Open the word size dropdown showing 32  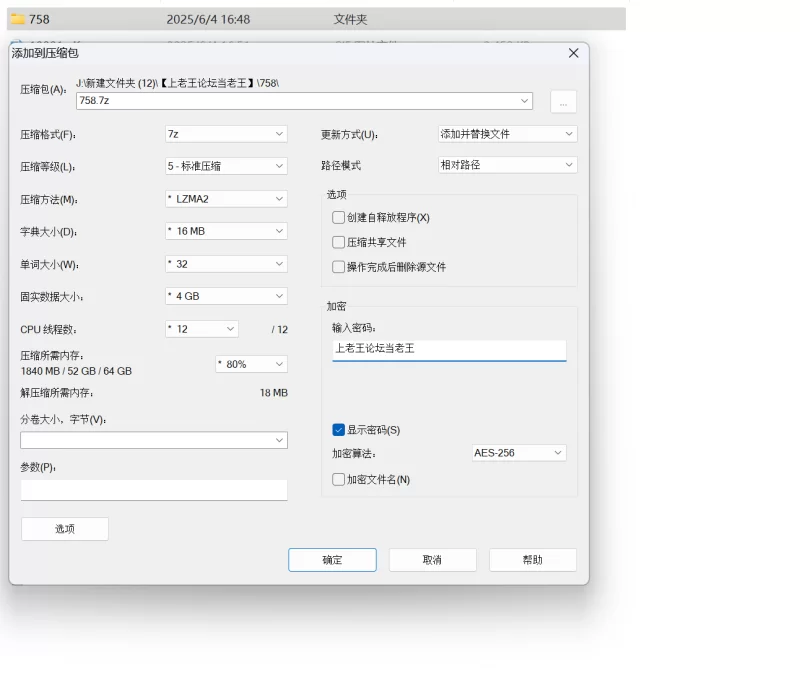pos(226,265)
